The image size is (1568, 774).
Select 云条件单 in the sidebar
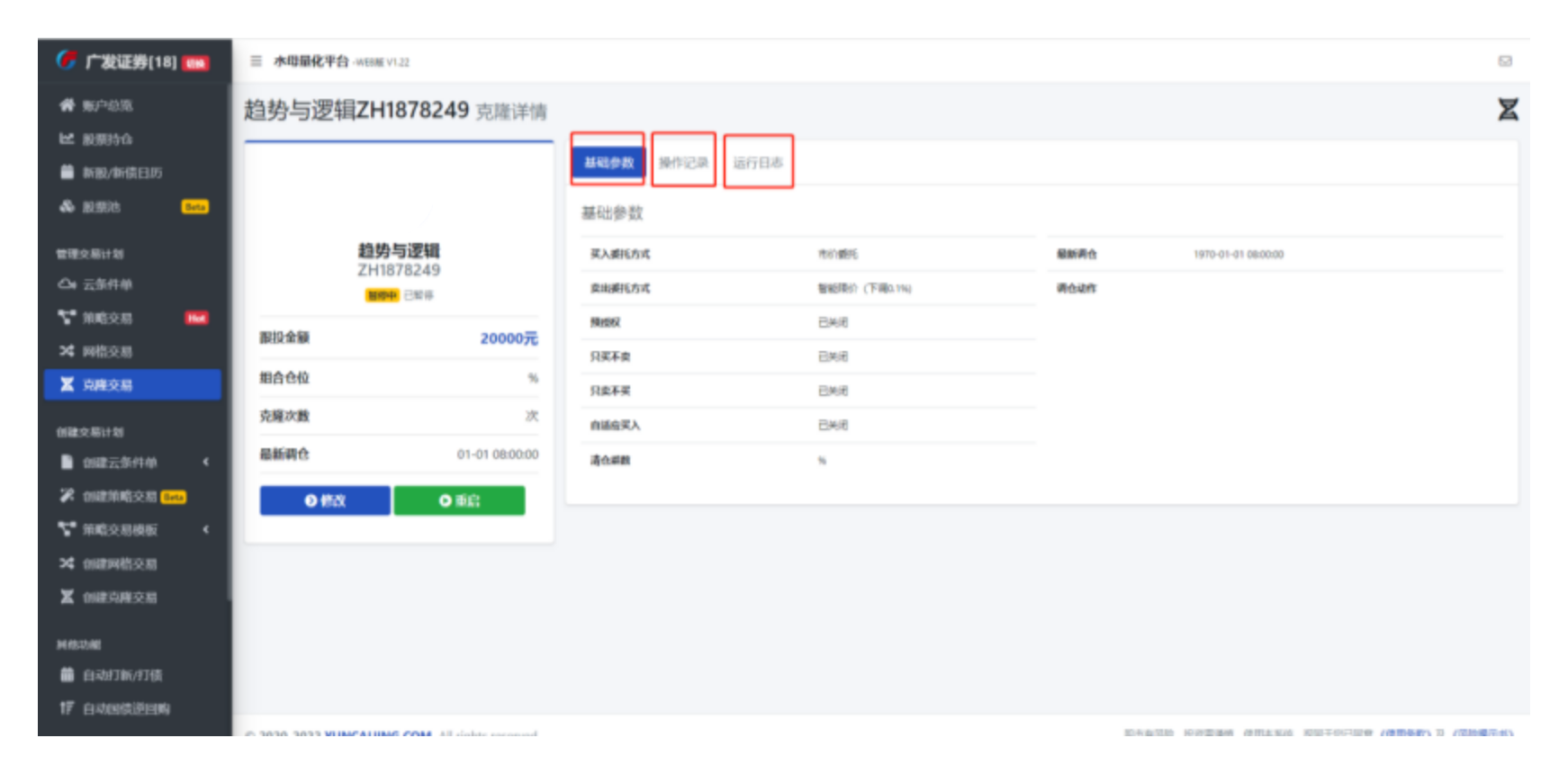coord(107,284)
